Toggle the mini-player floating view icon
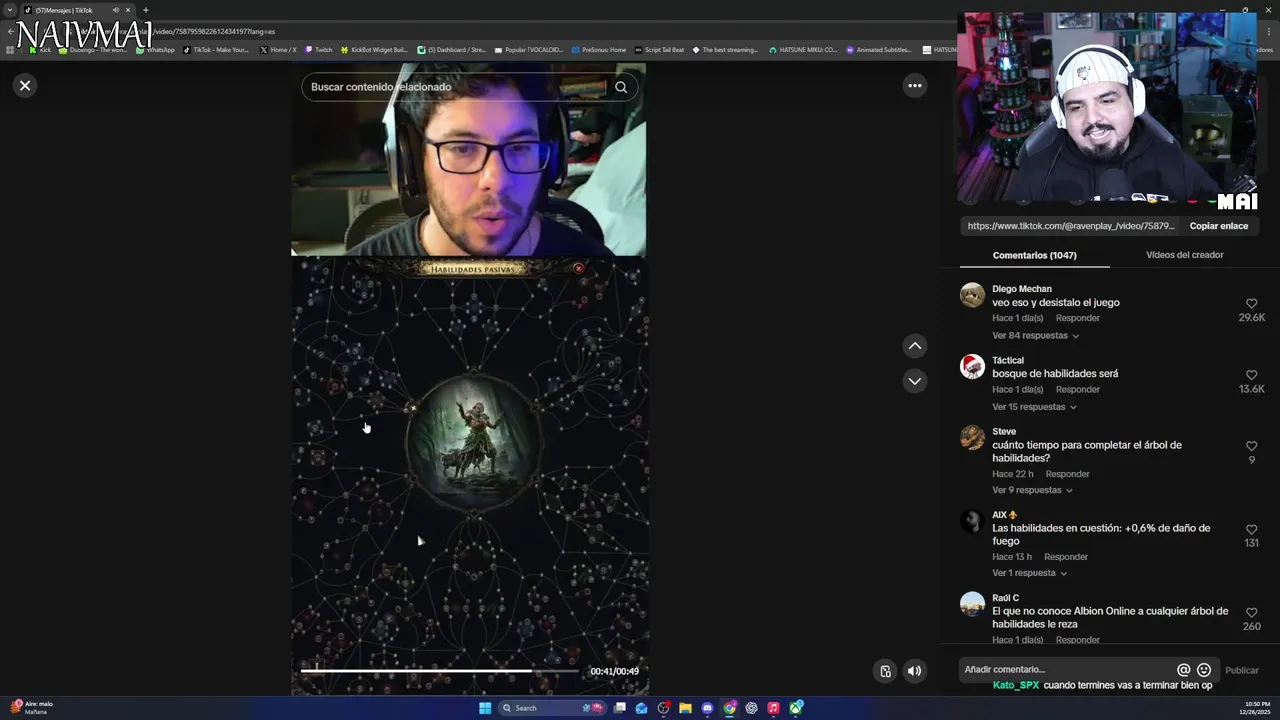 pyautogui.click(x=885, y=671)
